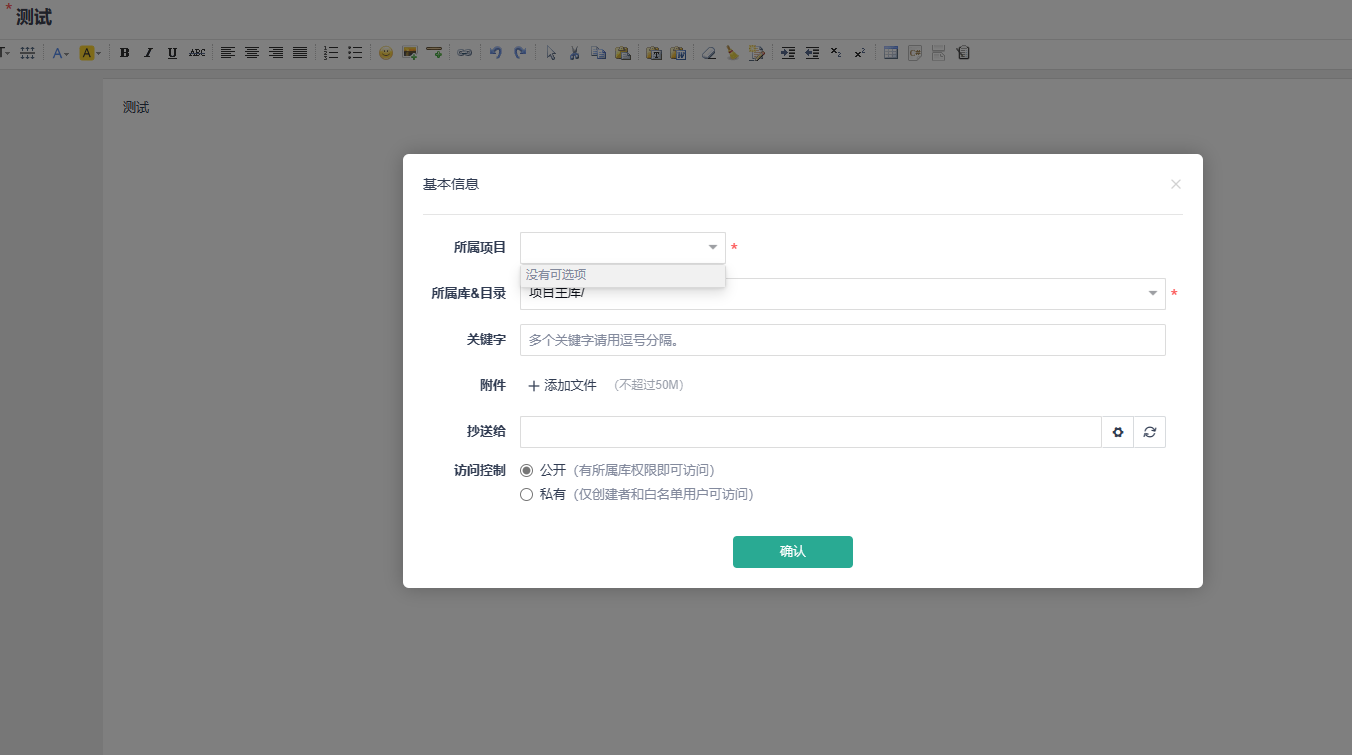Viewport: 1352px width, 755px height.
Task: Open the 所属项目 dropdown
Action: click(622, 248)
